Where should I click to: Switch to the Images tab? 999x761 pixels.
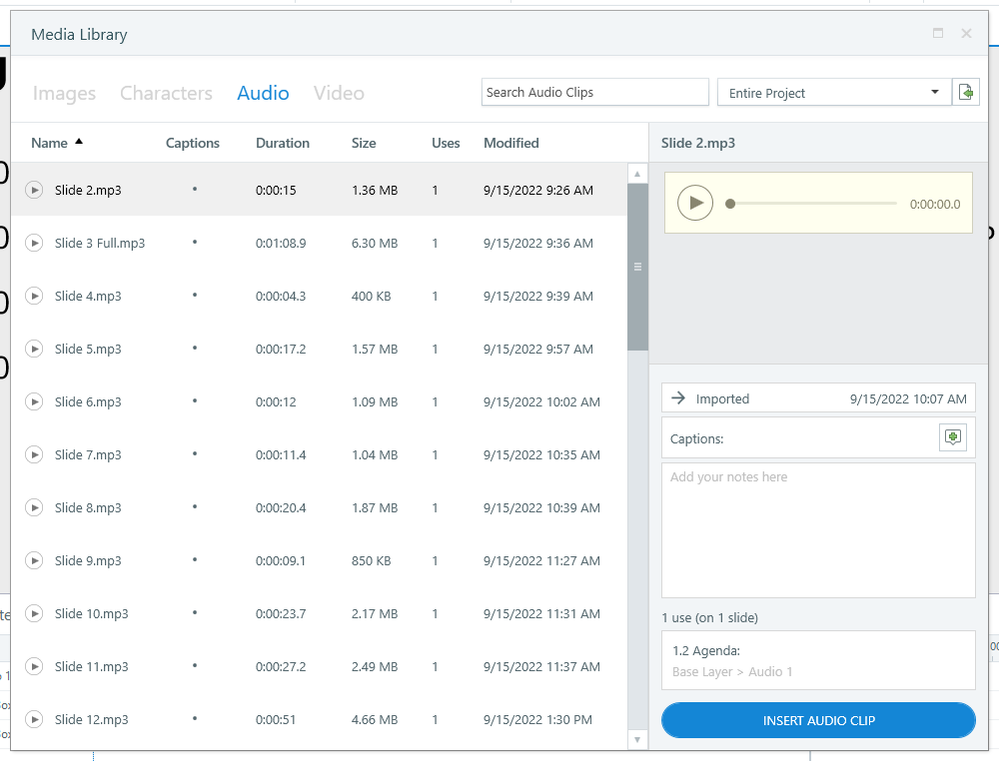click(64, 93)
